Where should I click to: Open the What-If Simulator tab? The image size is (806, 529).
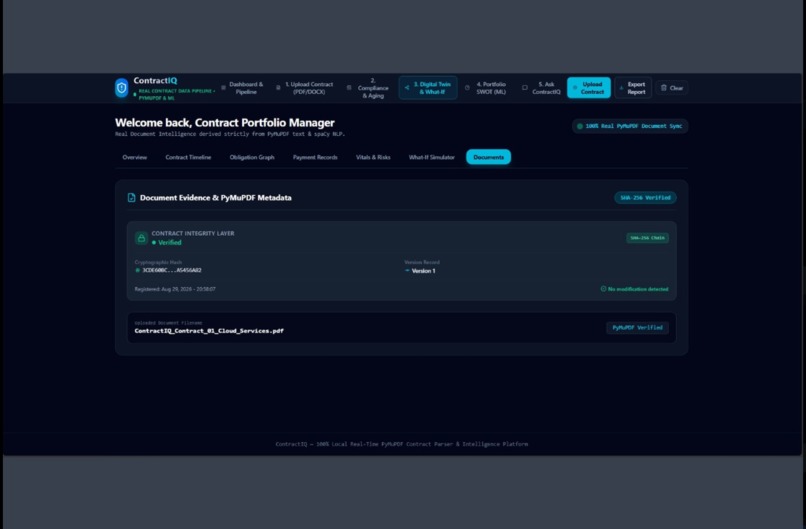pos(432,157)
